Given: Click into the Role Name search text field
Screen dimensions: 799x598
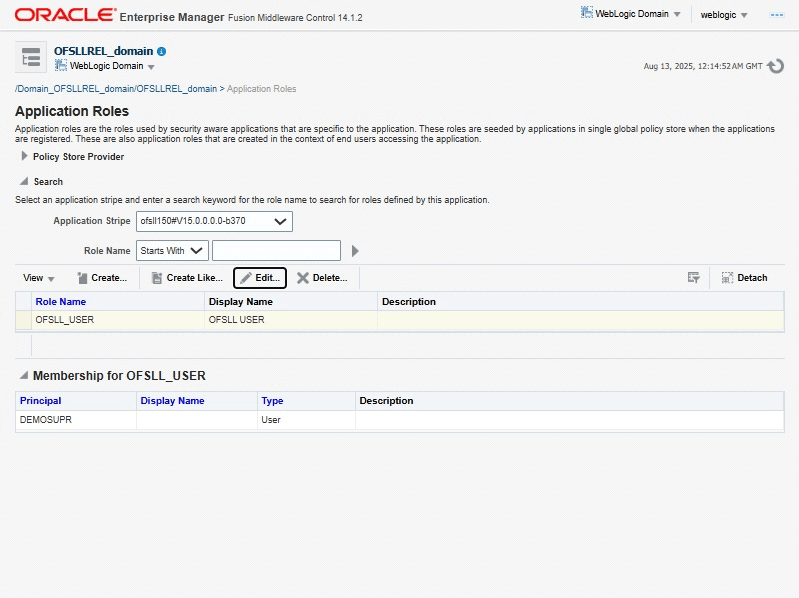Looking at the screenshot, I should click(276, 251).
